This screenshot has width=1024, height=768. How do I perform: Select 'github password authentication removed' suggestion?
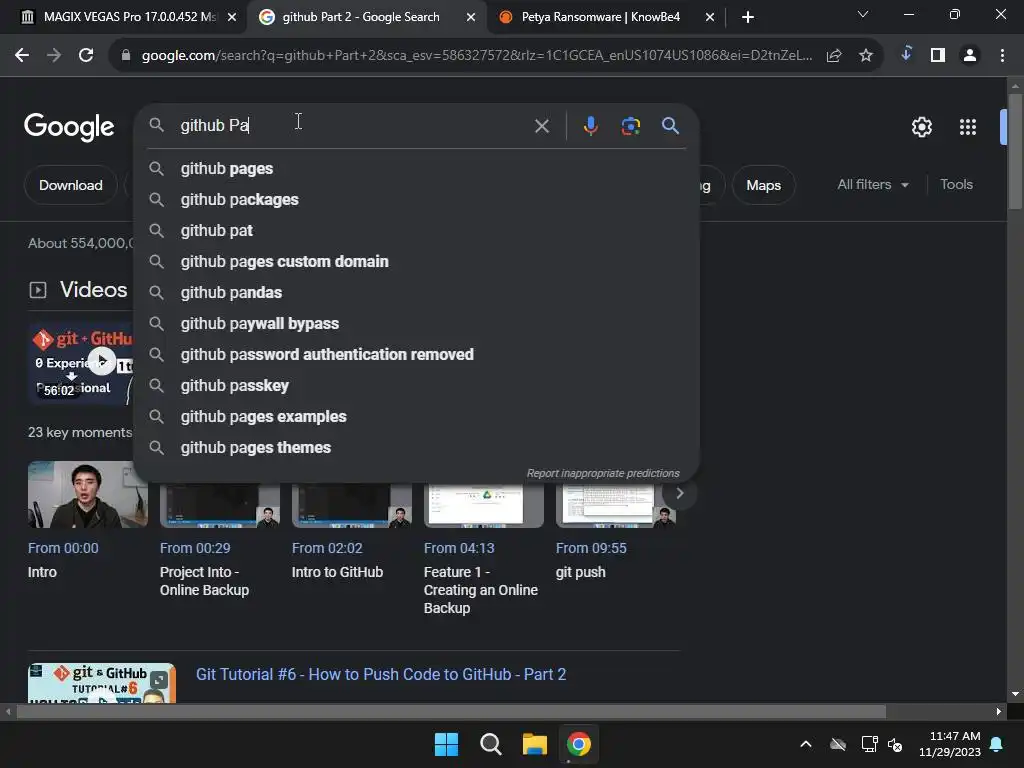(416, 355)
